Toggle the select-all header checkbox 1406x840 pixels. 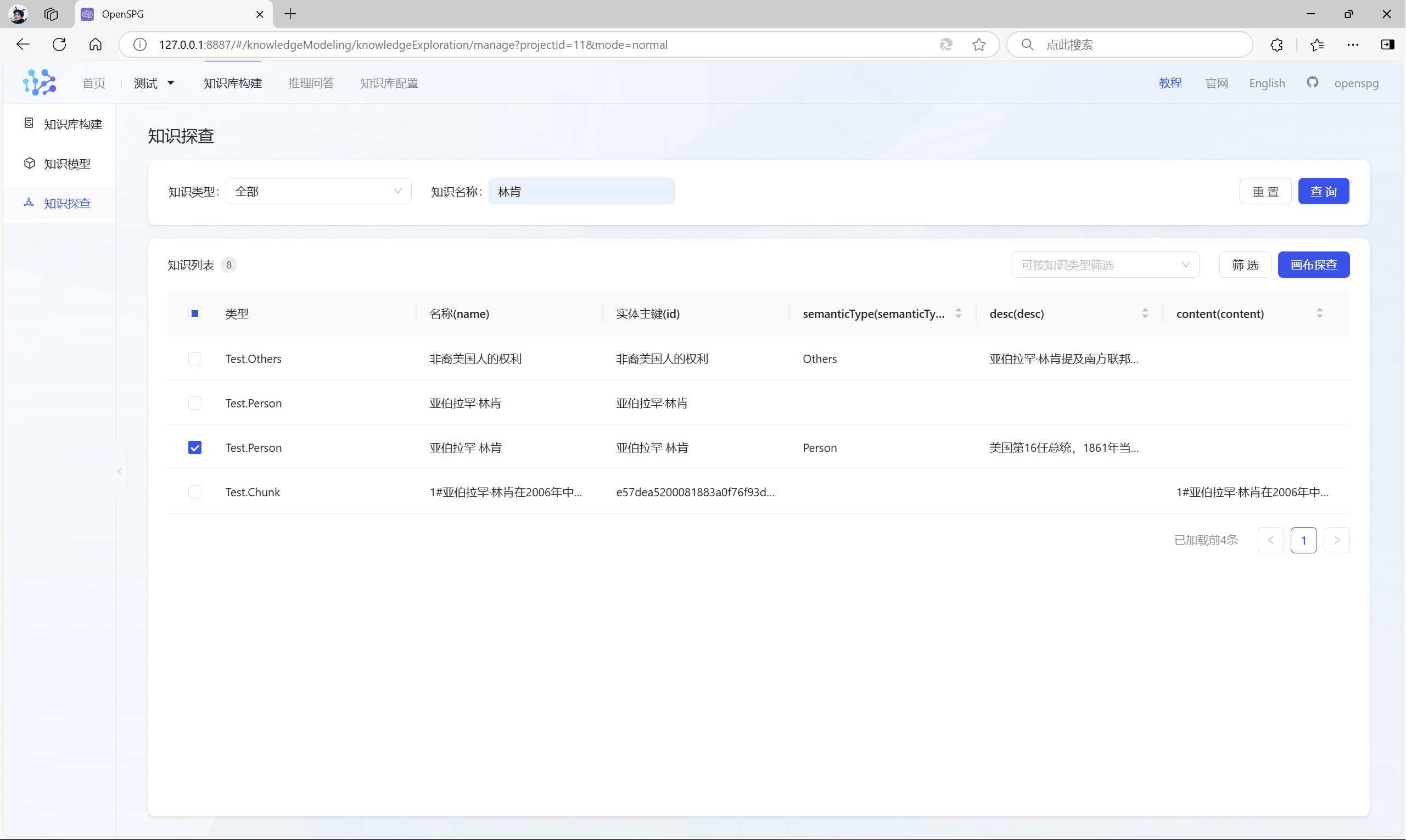pyautogui.click(x=195, y=313)
